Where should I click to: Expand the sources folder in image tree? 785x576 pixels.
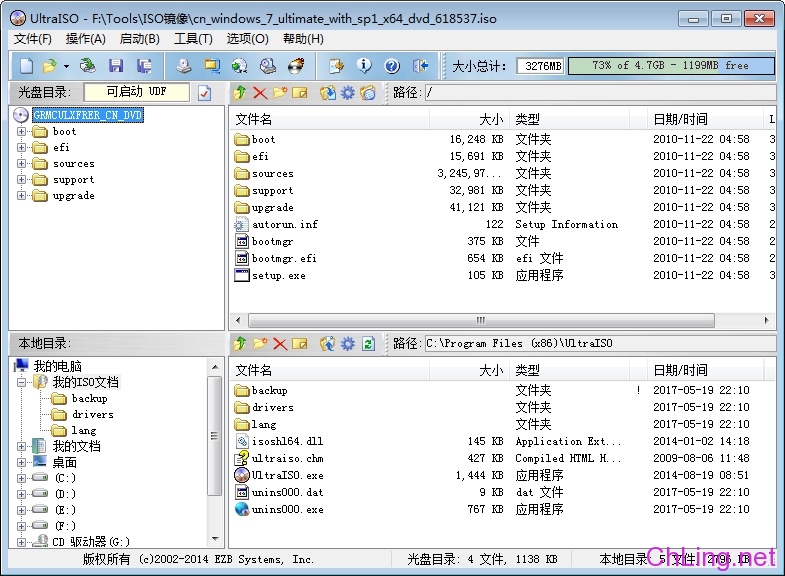[x=22, y=164]
